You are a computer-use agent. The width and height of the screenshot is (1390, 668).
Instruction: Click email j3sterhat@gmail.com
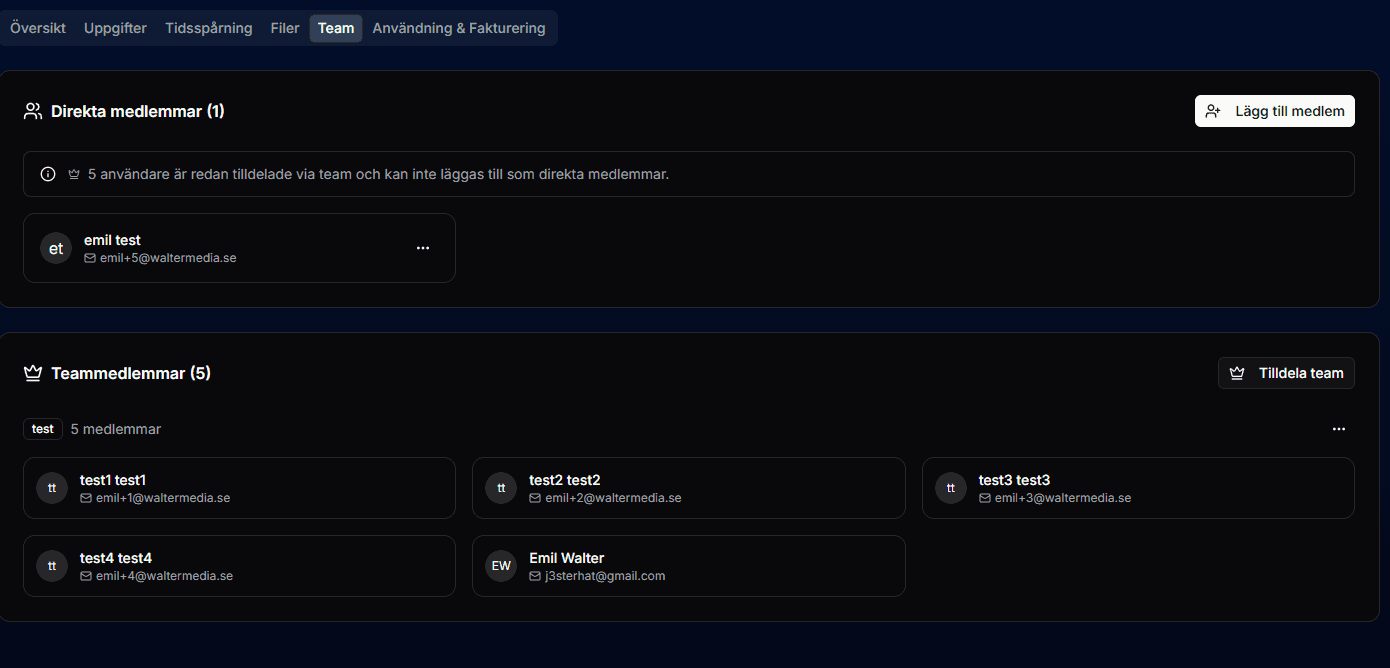(605, 576)
